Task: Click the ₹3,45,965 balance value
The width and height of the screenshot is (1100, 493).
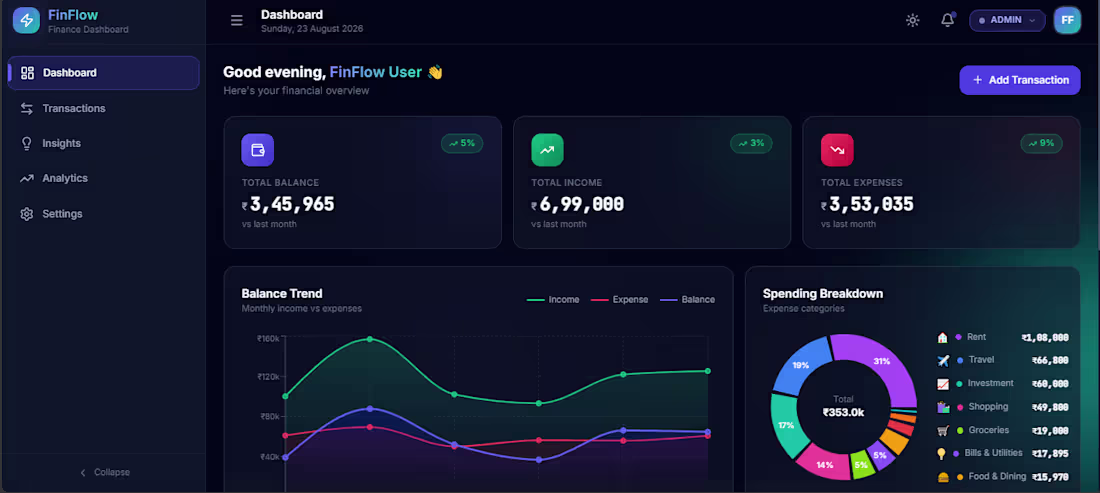Action: 288,204
